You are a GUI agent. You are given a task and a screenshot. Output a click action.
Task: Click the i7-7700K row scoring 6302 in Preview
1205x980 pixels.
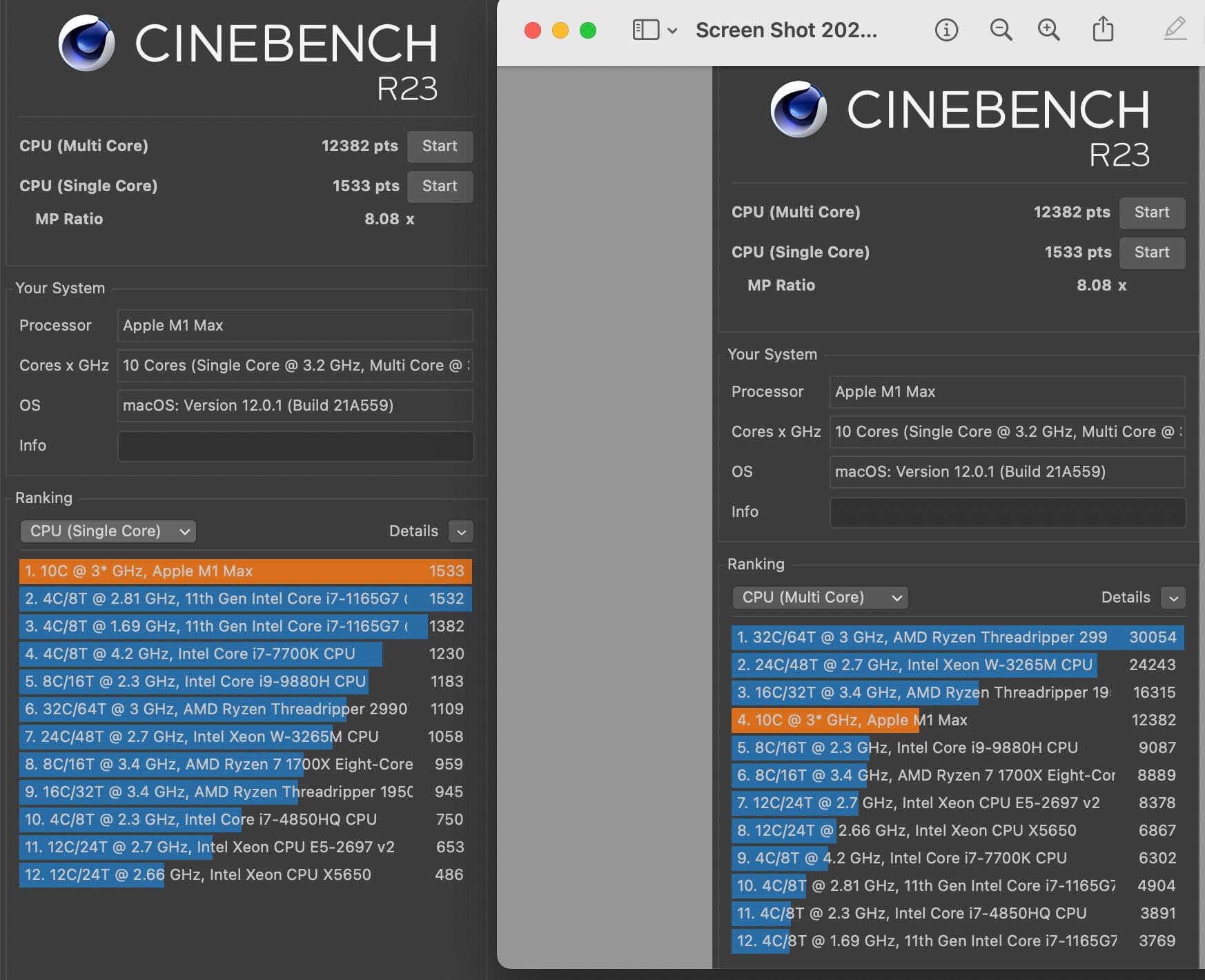point(958,859)
